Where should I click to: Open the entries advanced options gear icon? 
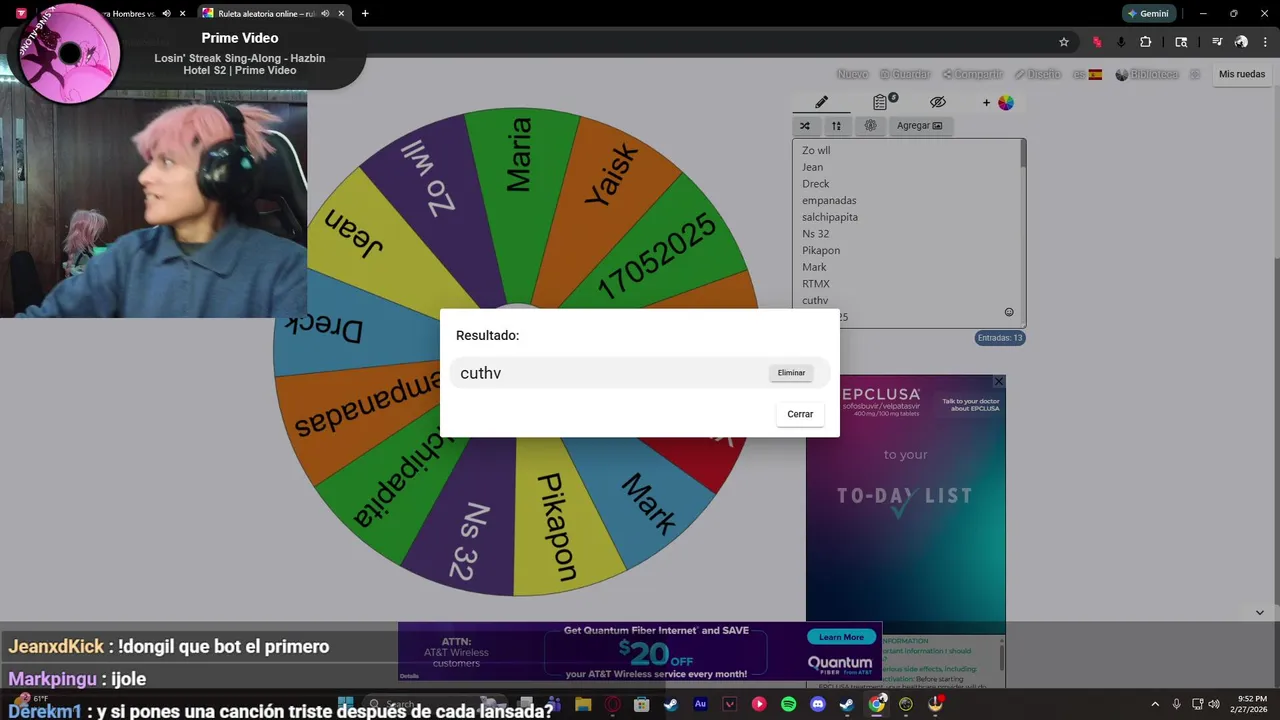click(x=870, y=126)
